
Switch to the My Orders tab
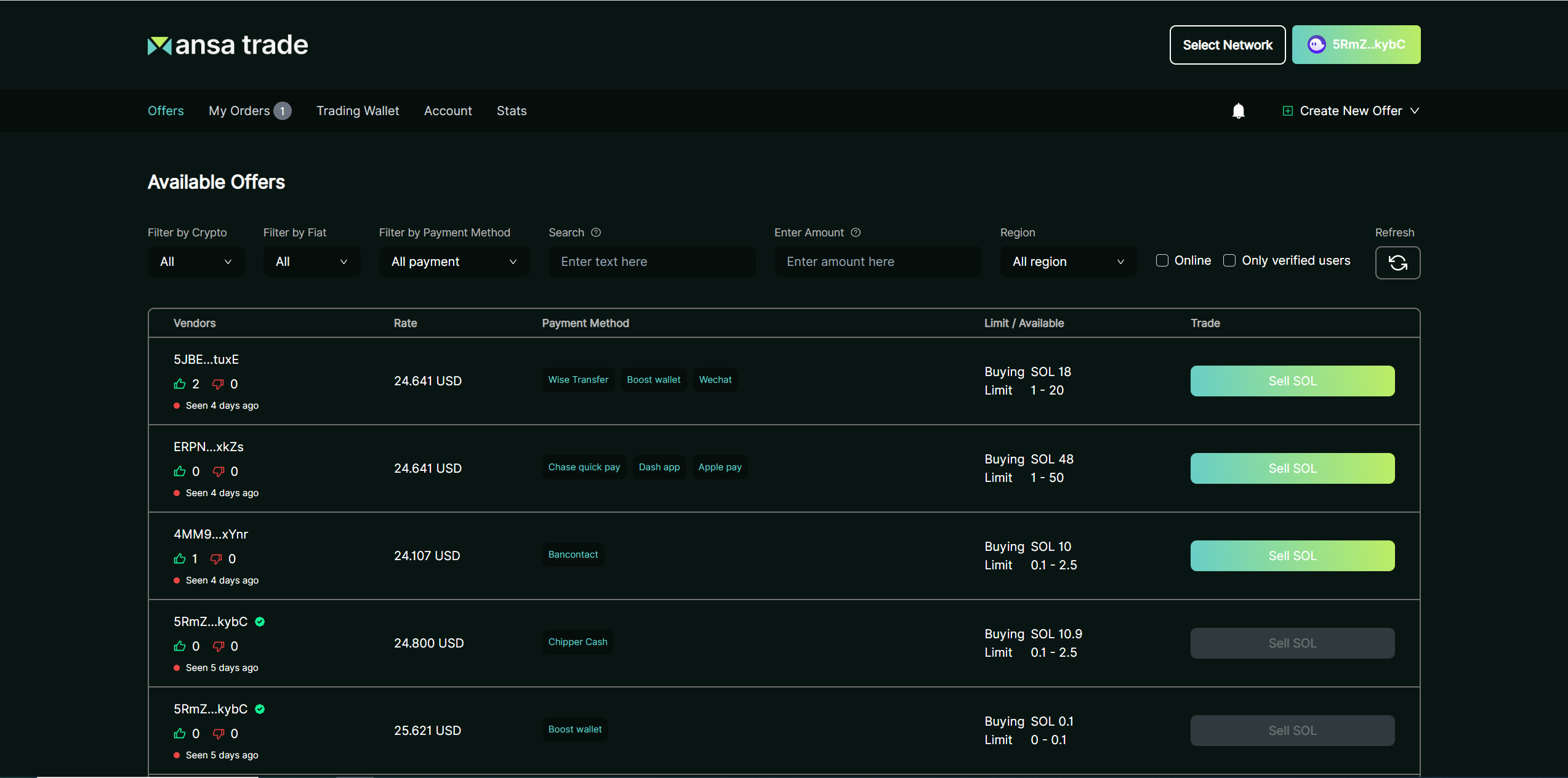(x=239, y=111)
